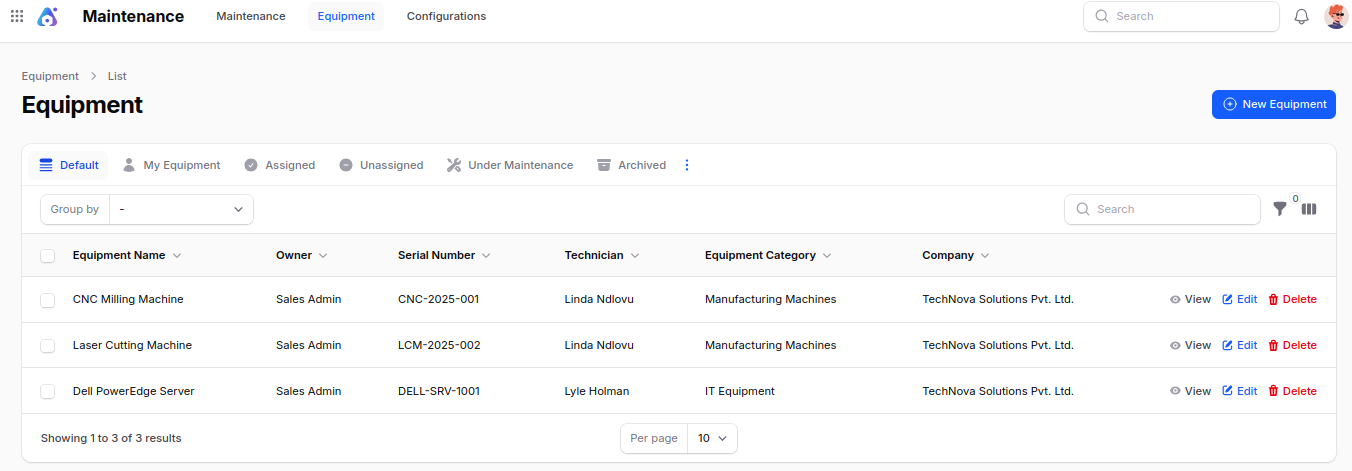
Task: Switch to the Assigned tab
Action: click(280, 165)
